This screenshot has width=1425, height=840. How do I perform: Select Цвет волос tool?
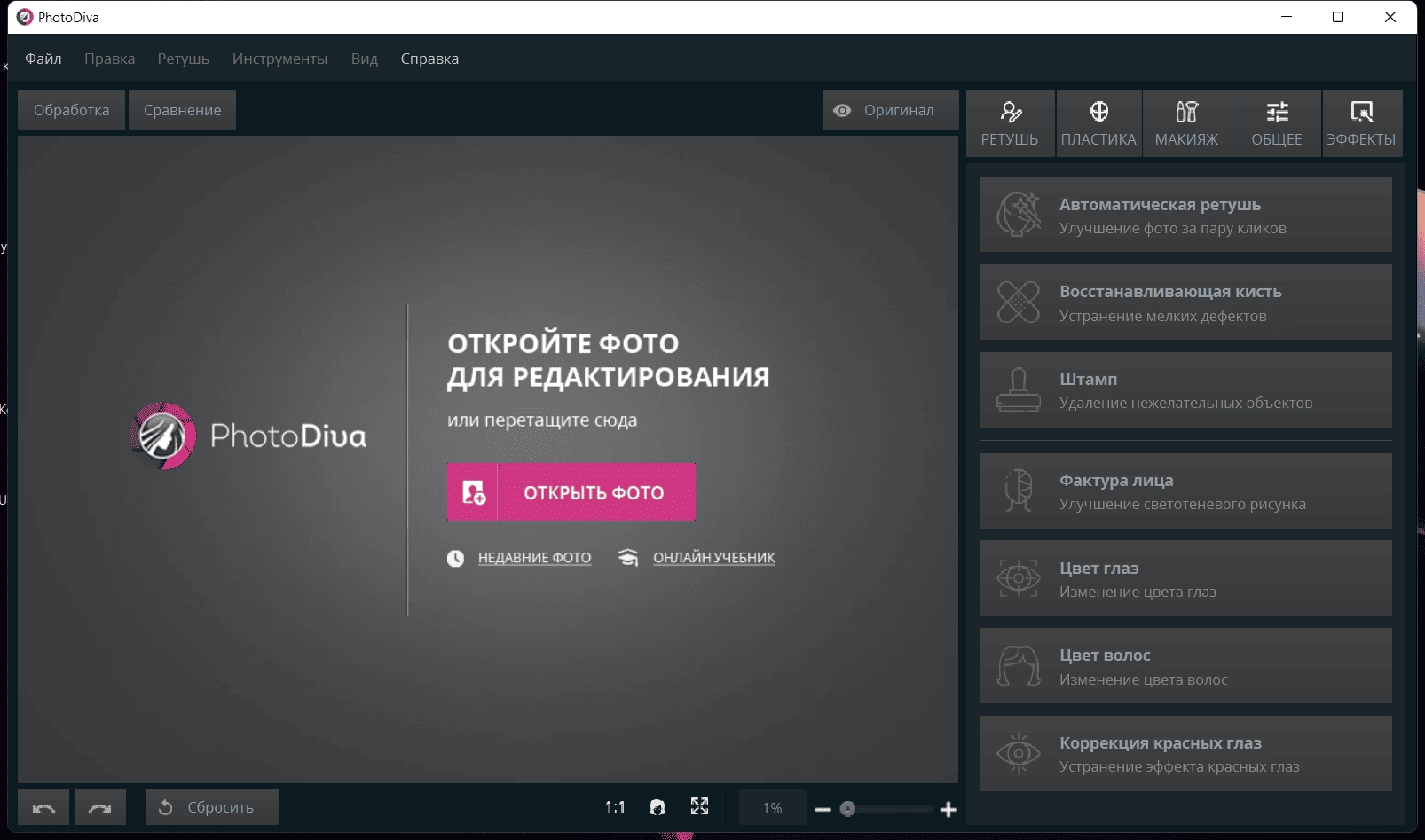click(1185, 666)
